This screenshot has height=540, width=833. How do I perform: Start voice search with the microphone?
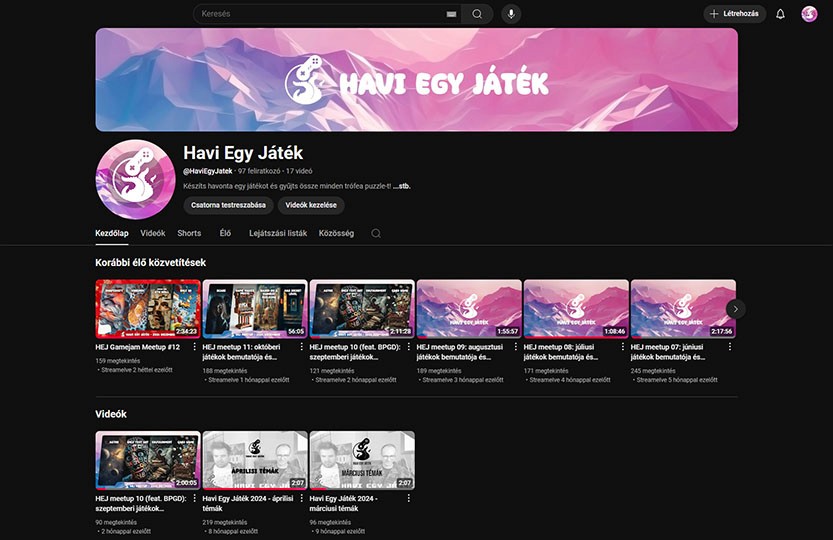point(511,14)
